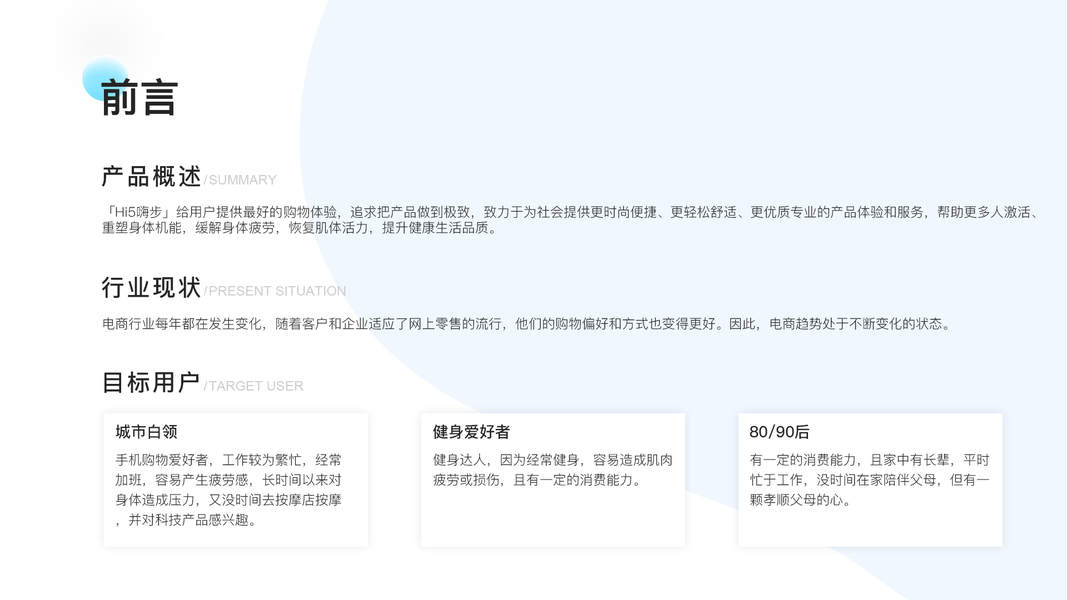Image resolution: width=1067 pixels, height=600 pixels.
Task: Click the paragraph starting 「Hi5嗨步」给用户提供
Action: (570, 220)
